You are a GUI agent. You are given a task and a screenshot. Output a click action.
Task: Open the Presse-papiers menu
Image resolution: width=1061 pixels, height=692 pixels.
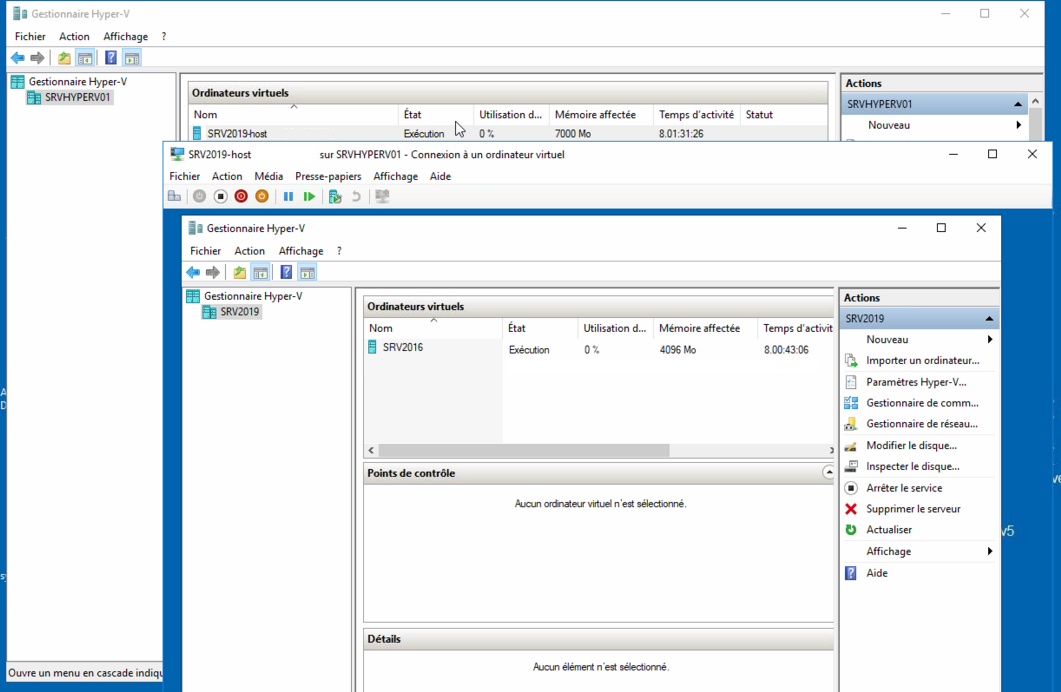[x=327, y=176]
